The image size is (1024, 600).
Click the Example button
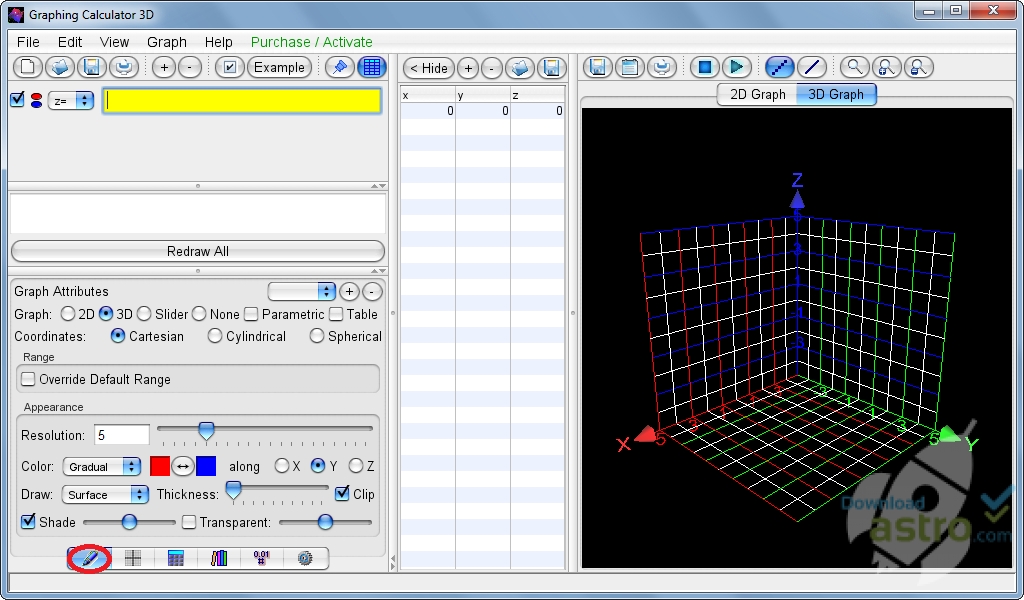279,67
